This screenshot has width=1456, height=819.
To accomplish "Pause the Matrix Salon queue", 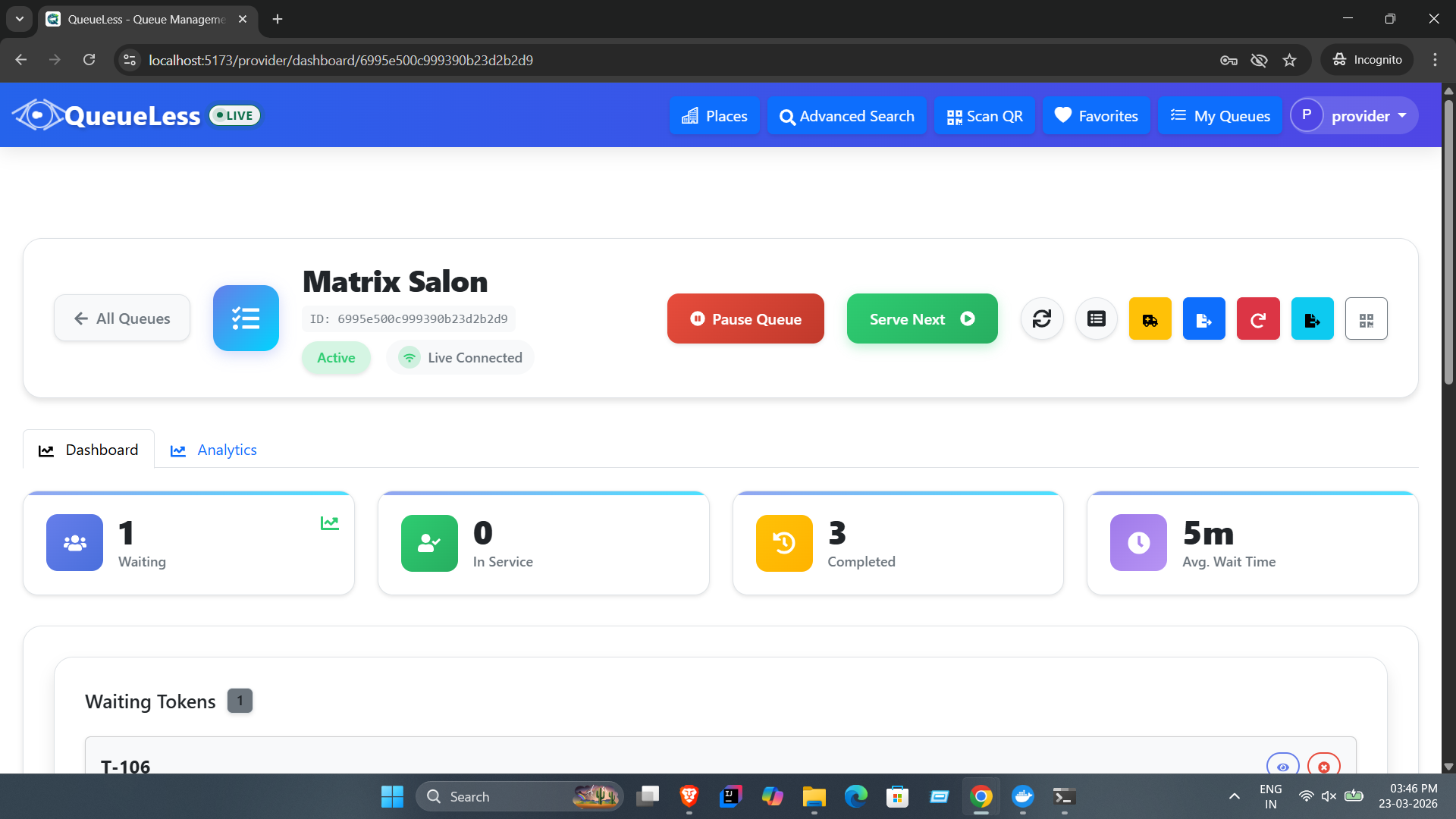I will click(x=745, y=318).
